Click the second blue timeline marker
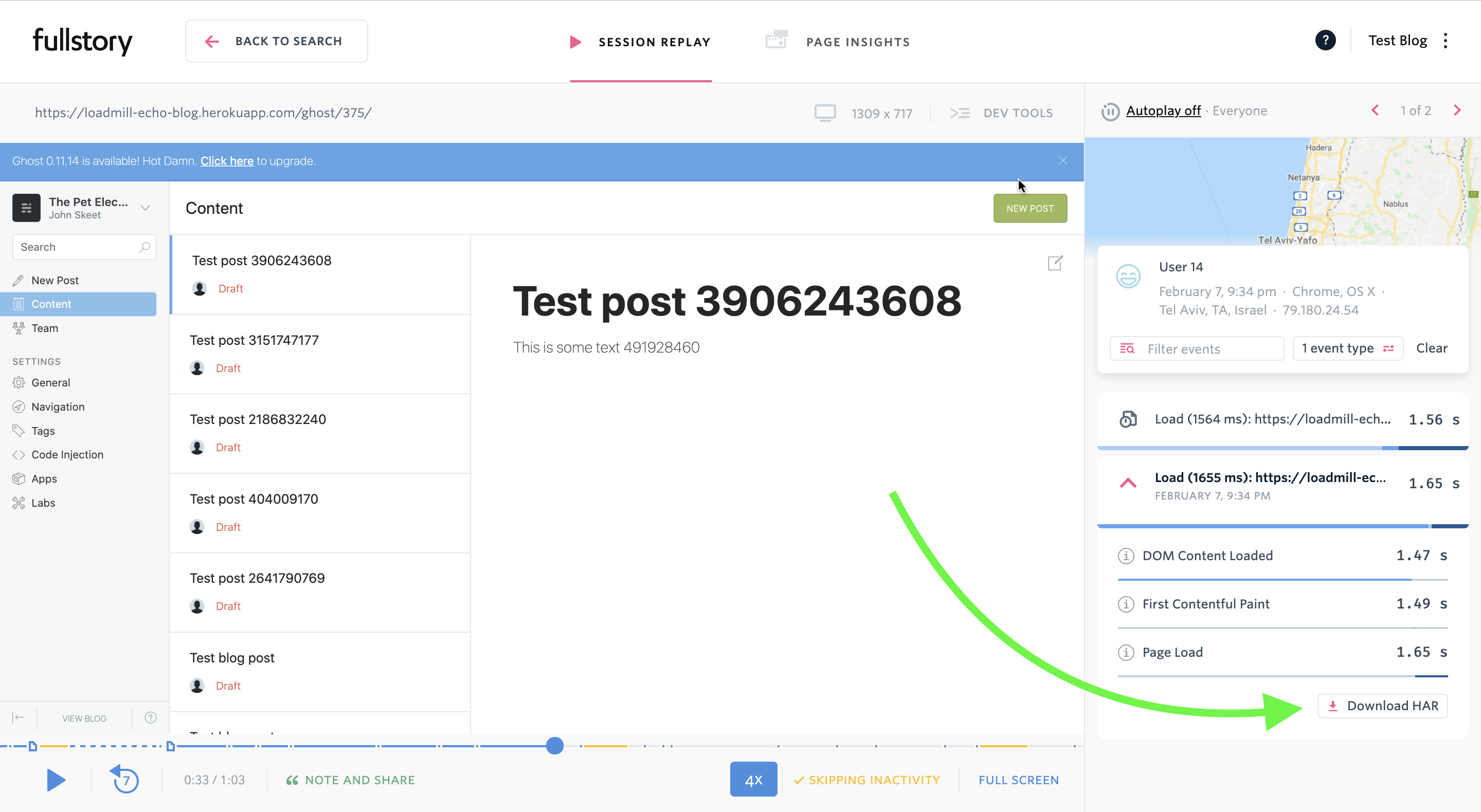The width and height of the screenshot is (1481, 812). pos(170,746)
